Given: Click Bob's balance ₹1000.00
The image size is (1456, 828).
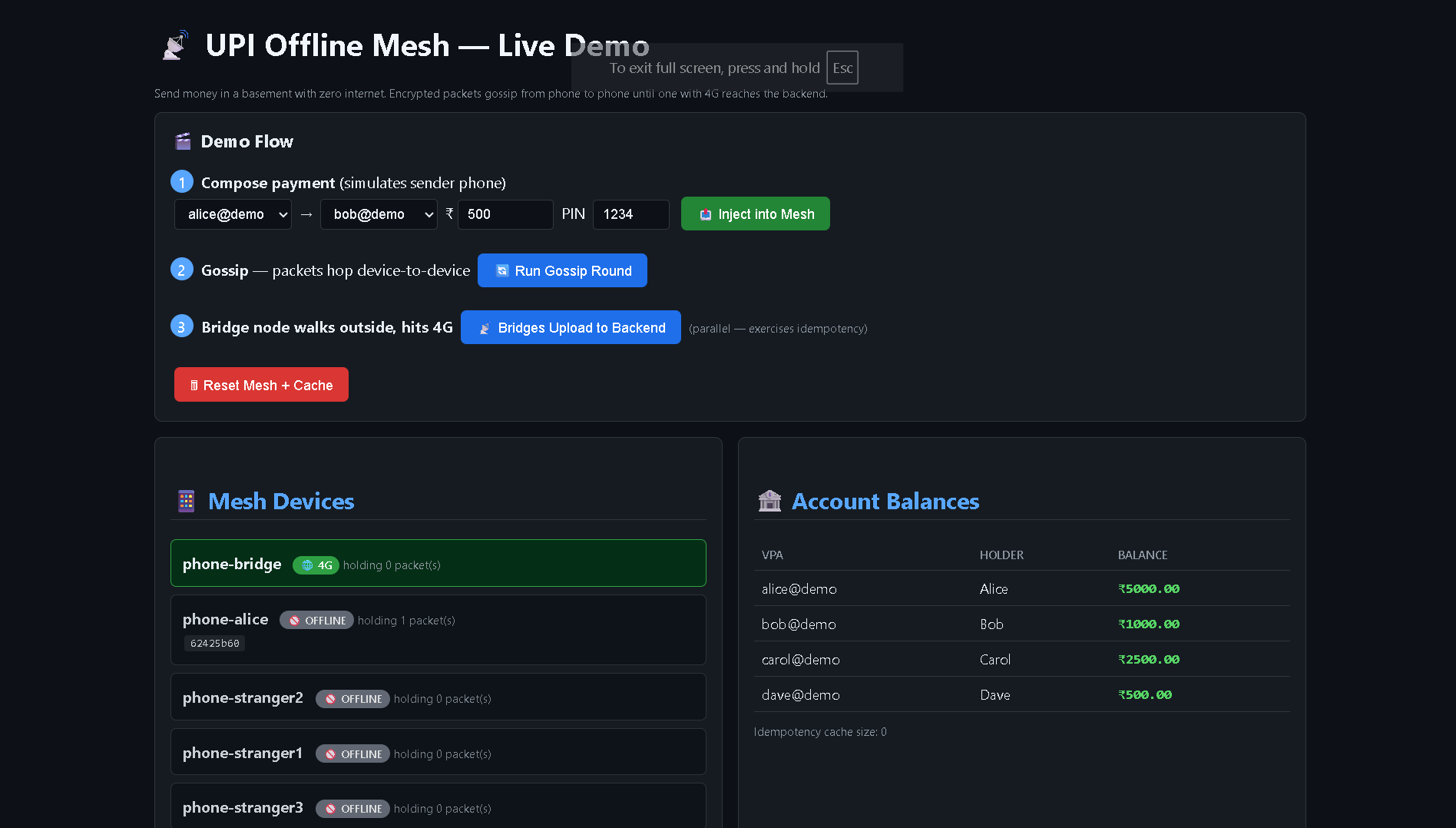Looking at the screenshot, I should click(1149, 624).
